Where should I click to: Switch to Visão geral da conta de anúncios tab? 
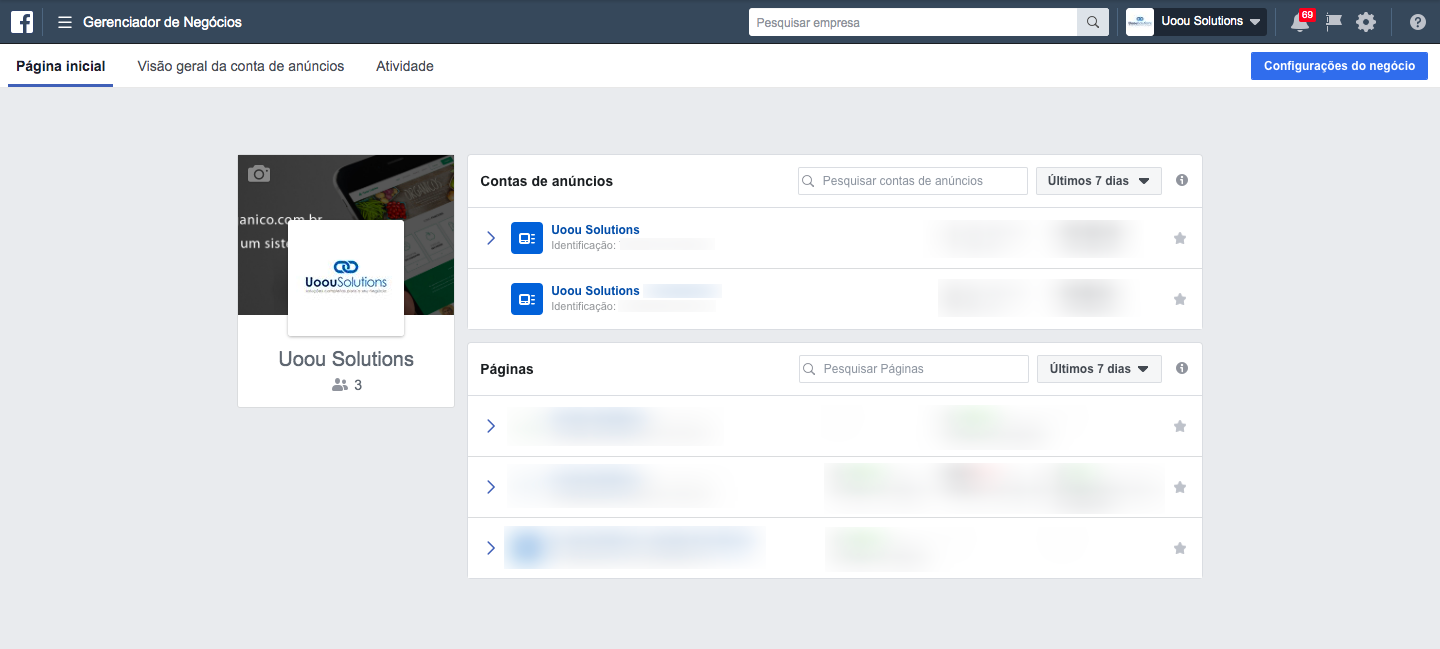[241, 66]
